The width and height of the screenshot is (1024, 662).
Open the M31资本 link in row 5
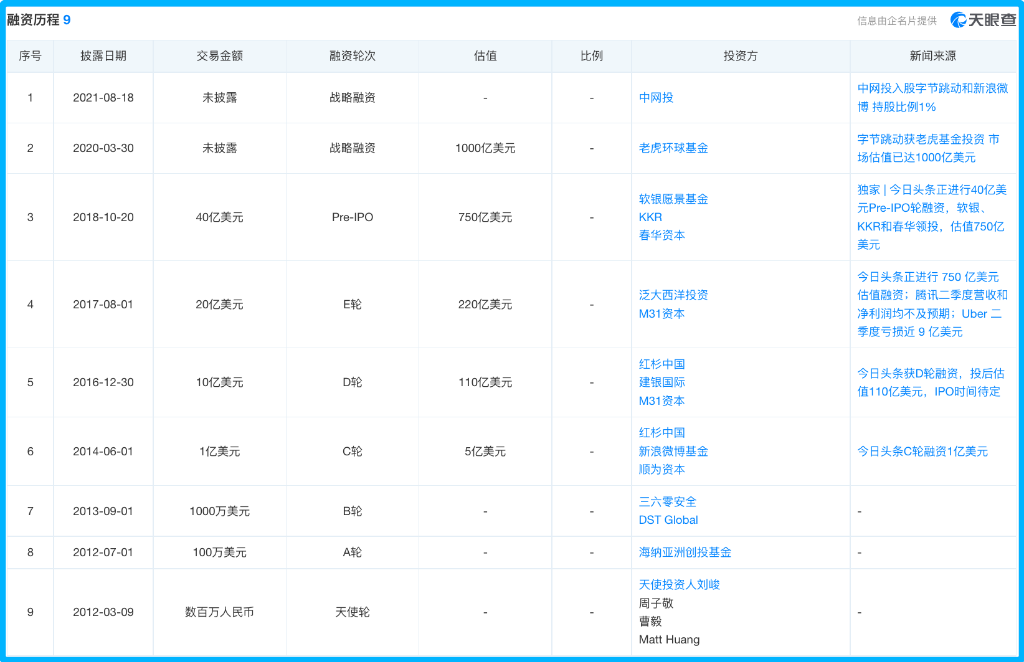663,400
